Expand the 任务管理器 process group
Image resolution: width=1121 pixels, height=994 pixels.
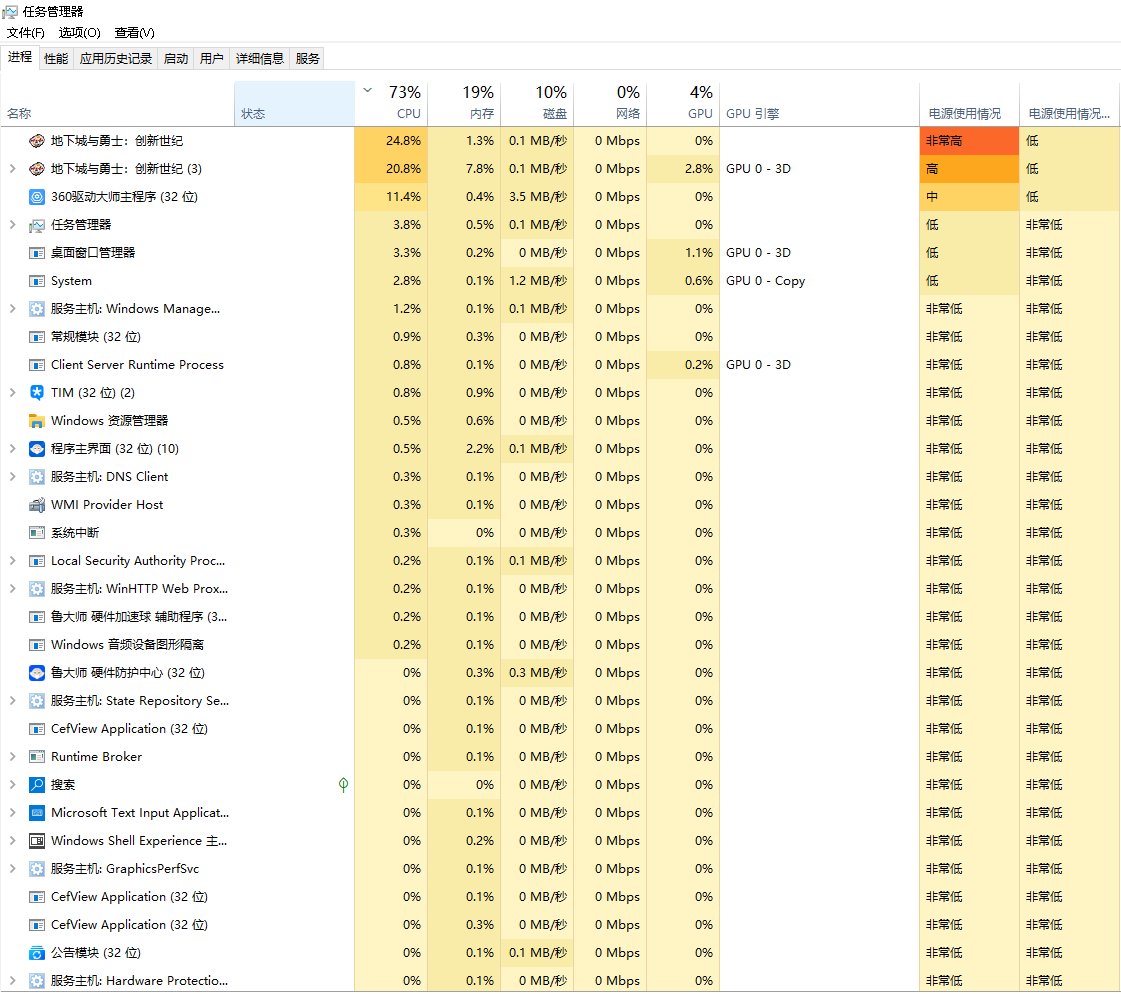point(12,225)
